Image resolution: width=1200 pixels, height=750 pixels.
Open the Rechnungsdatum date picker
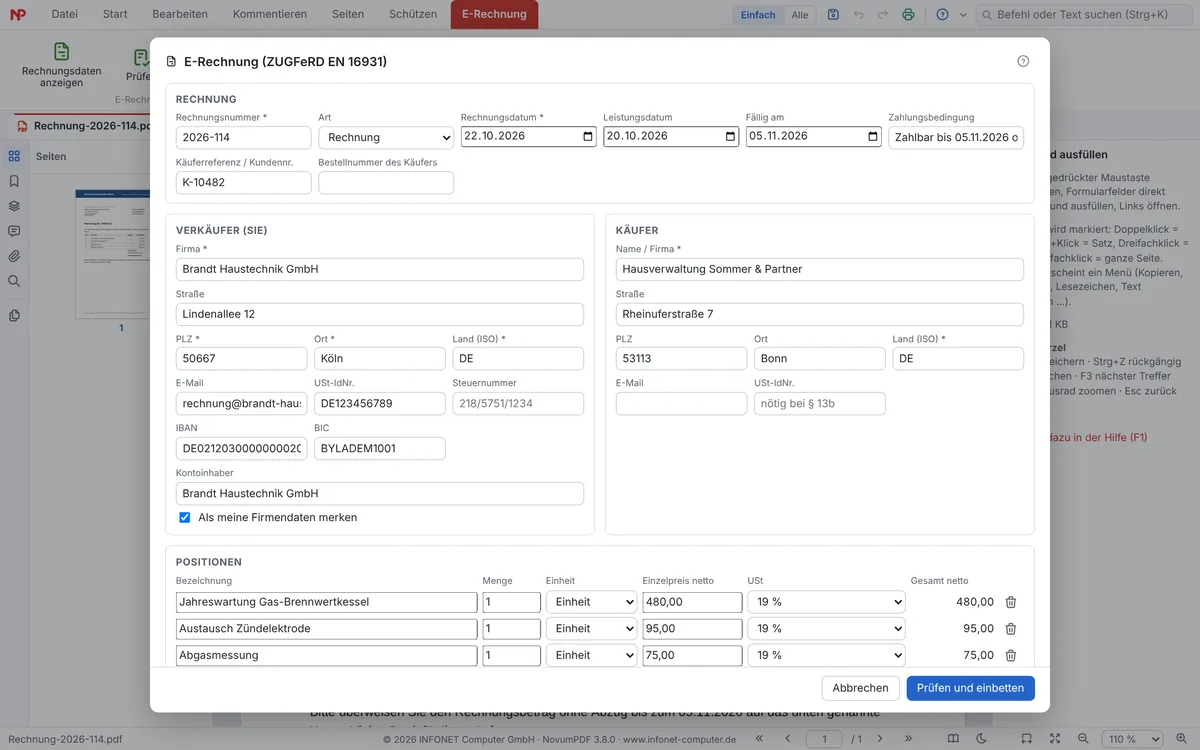[588, 137]
